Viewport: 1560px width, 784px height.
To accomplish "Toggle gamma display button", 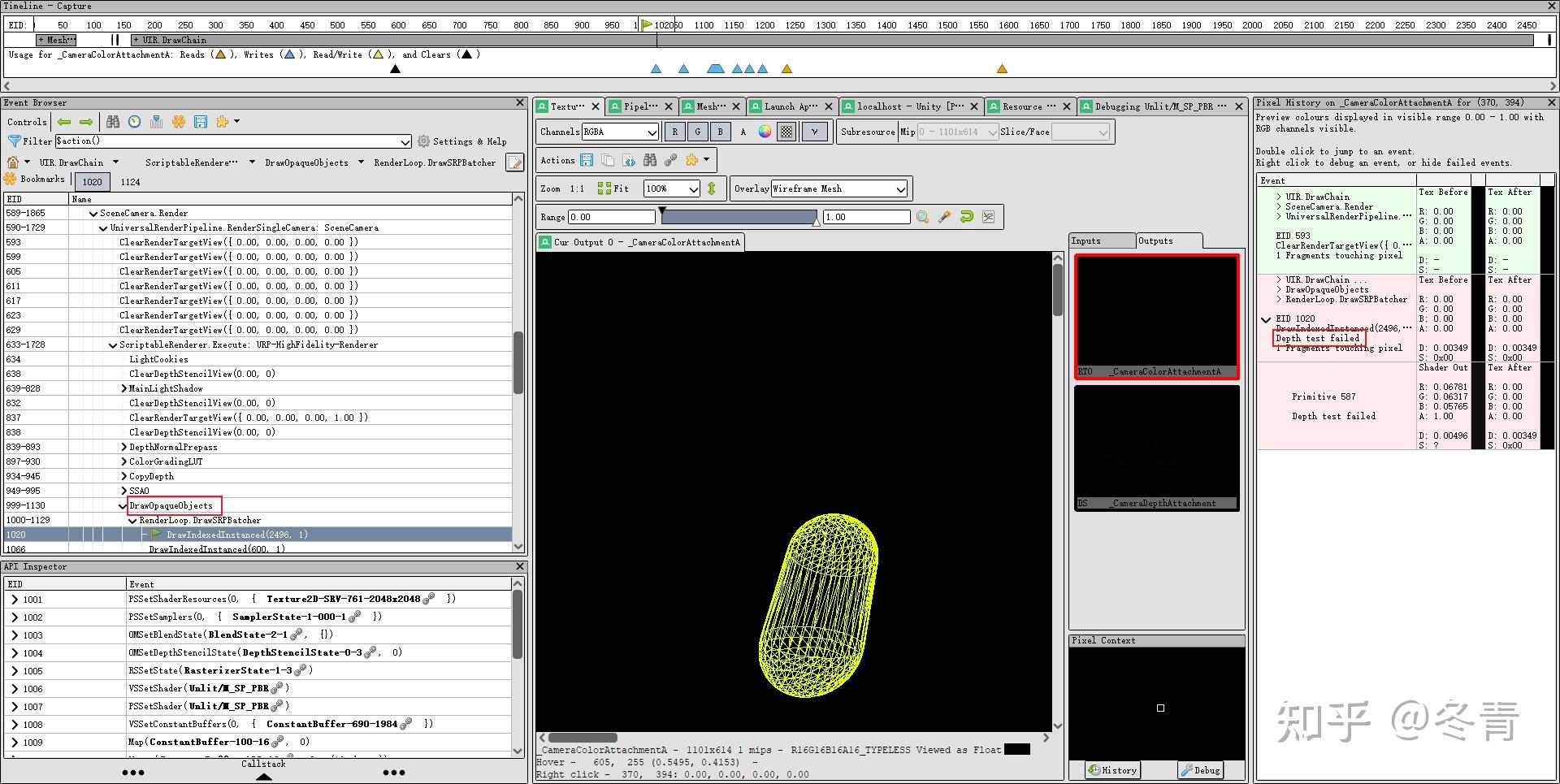I will coord(815,132).
